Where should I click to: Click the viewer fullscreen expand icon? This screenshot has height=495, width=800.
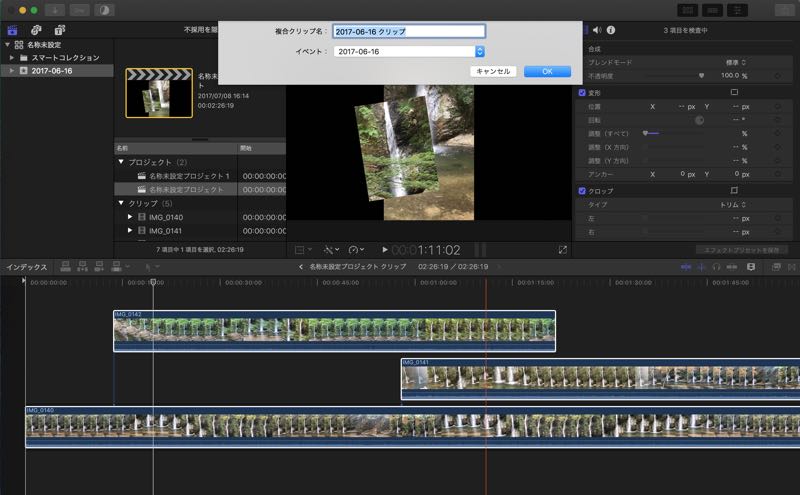pos(563,249)
